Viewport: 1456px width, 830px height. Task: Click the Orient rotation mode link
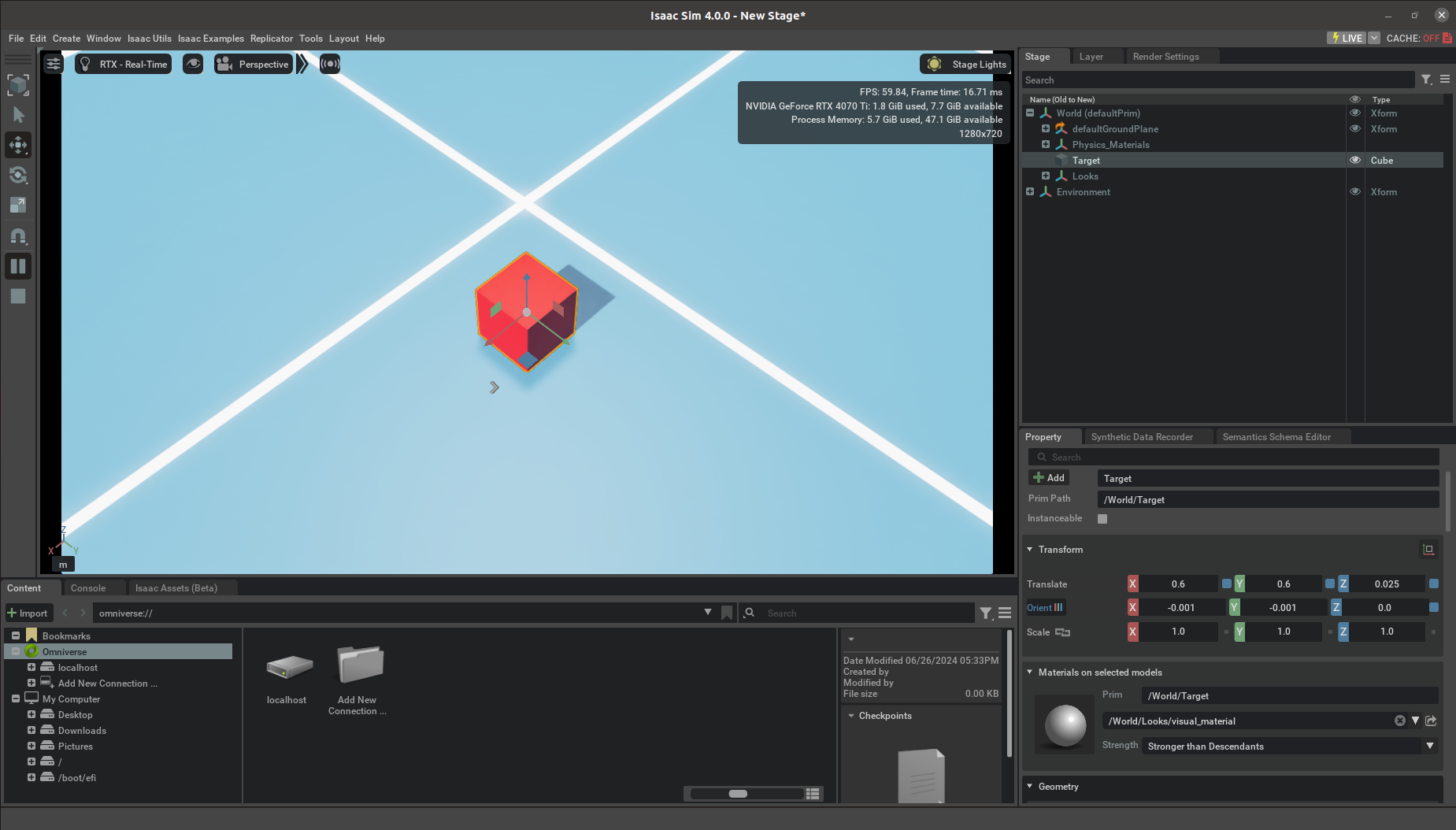click(x=1045, y=608)
